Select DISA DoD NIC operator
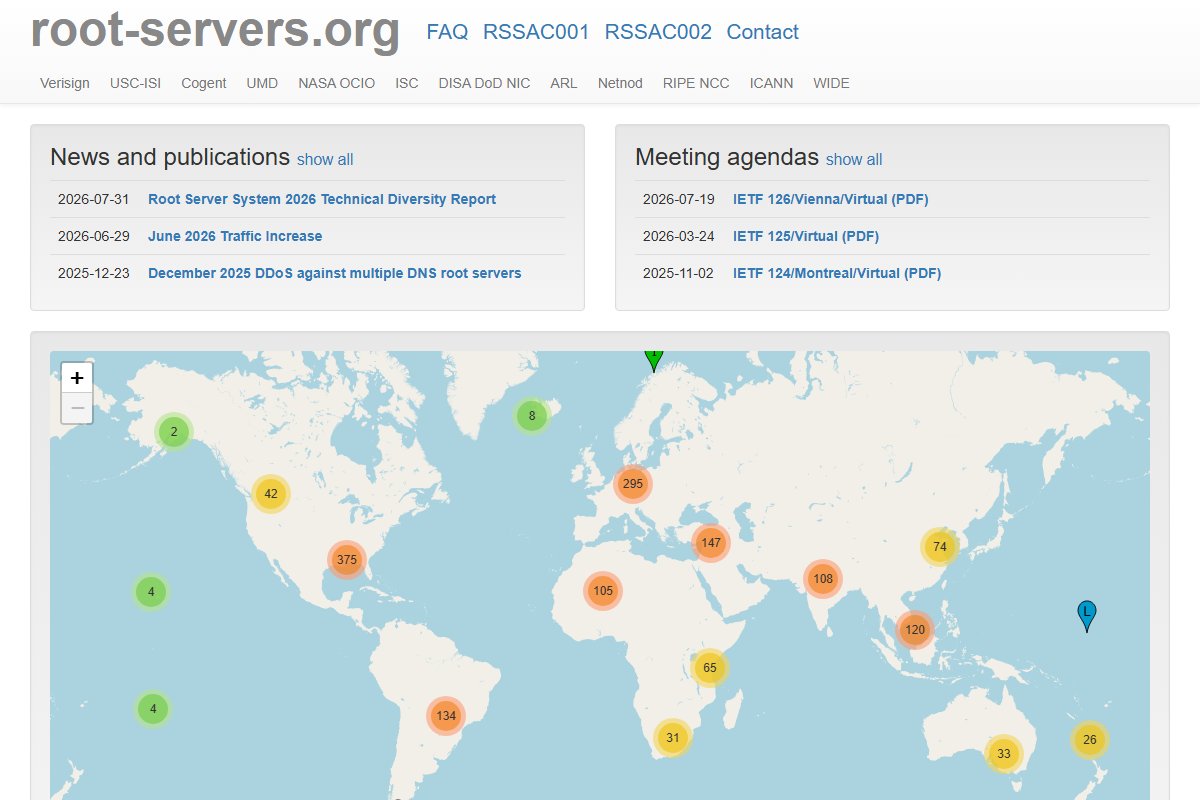The image size is (1200, 800). [484, 83]
